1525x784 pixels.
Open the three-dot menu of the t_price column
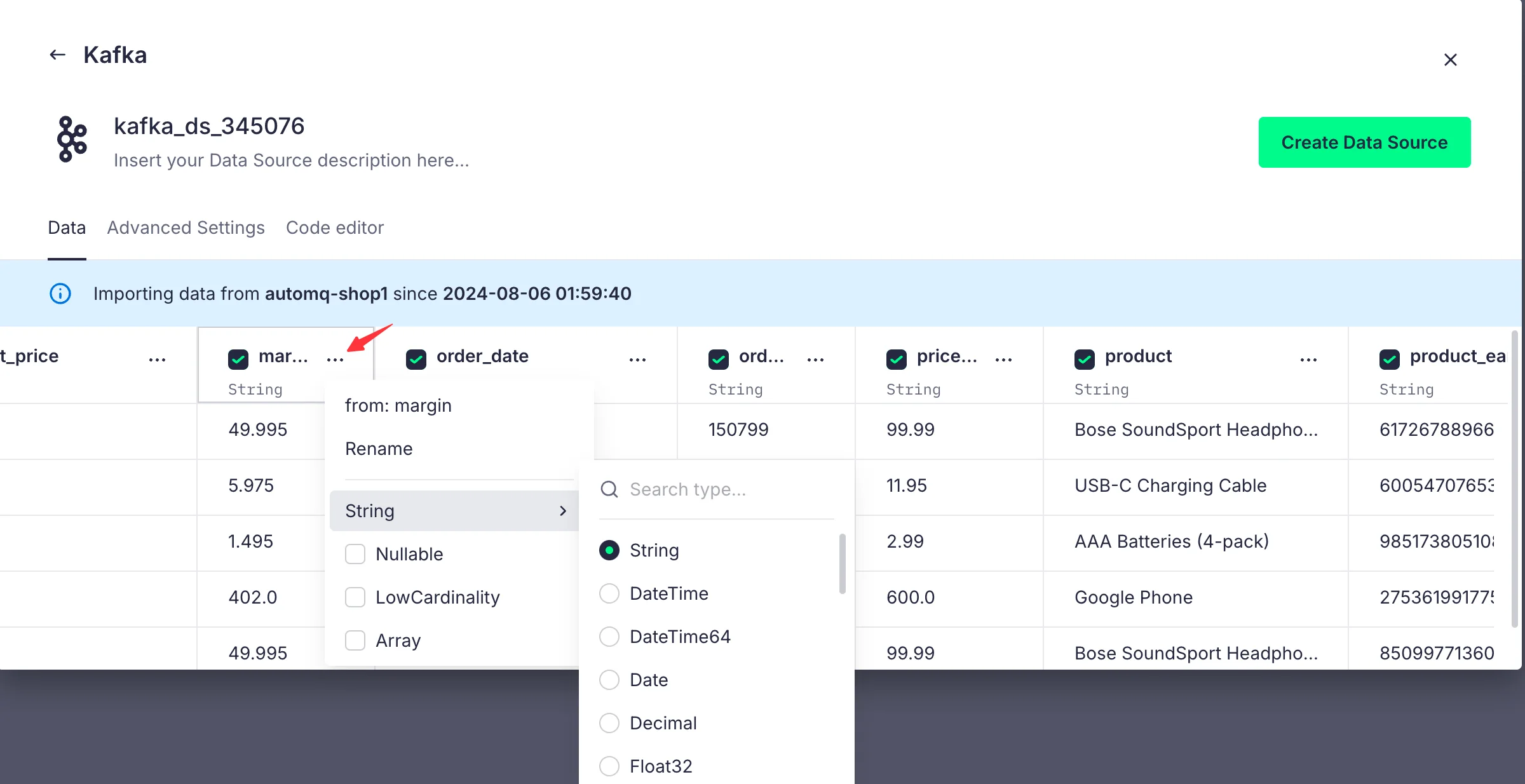coord(157,360)
